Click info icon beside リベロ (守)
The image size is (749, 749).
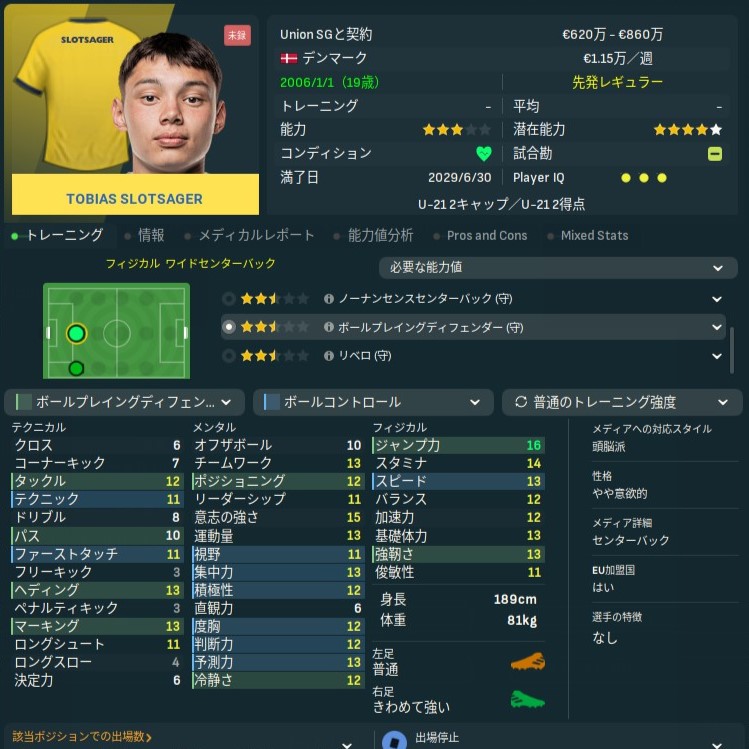tap(329, 356)
